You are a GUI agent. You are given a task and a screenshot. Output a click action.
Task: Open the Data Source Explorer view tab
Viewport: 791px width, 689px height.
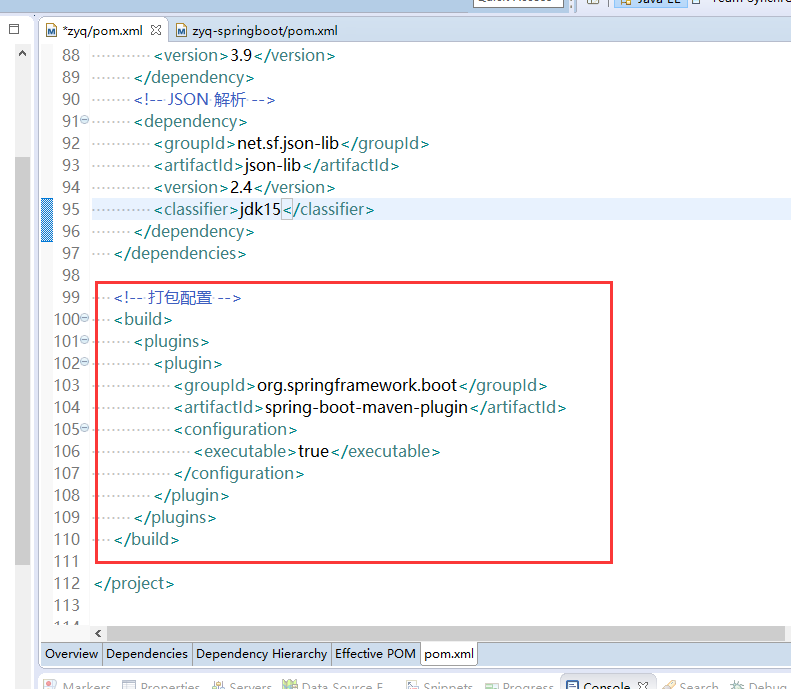point(332,685)
